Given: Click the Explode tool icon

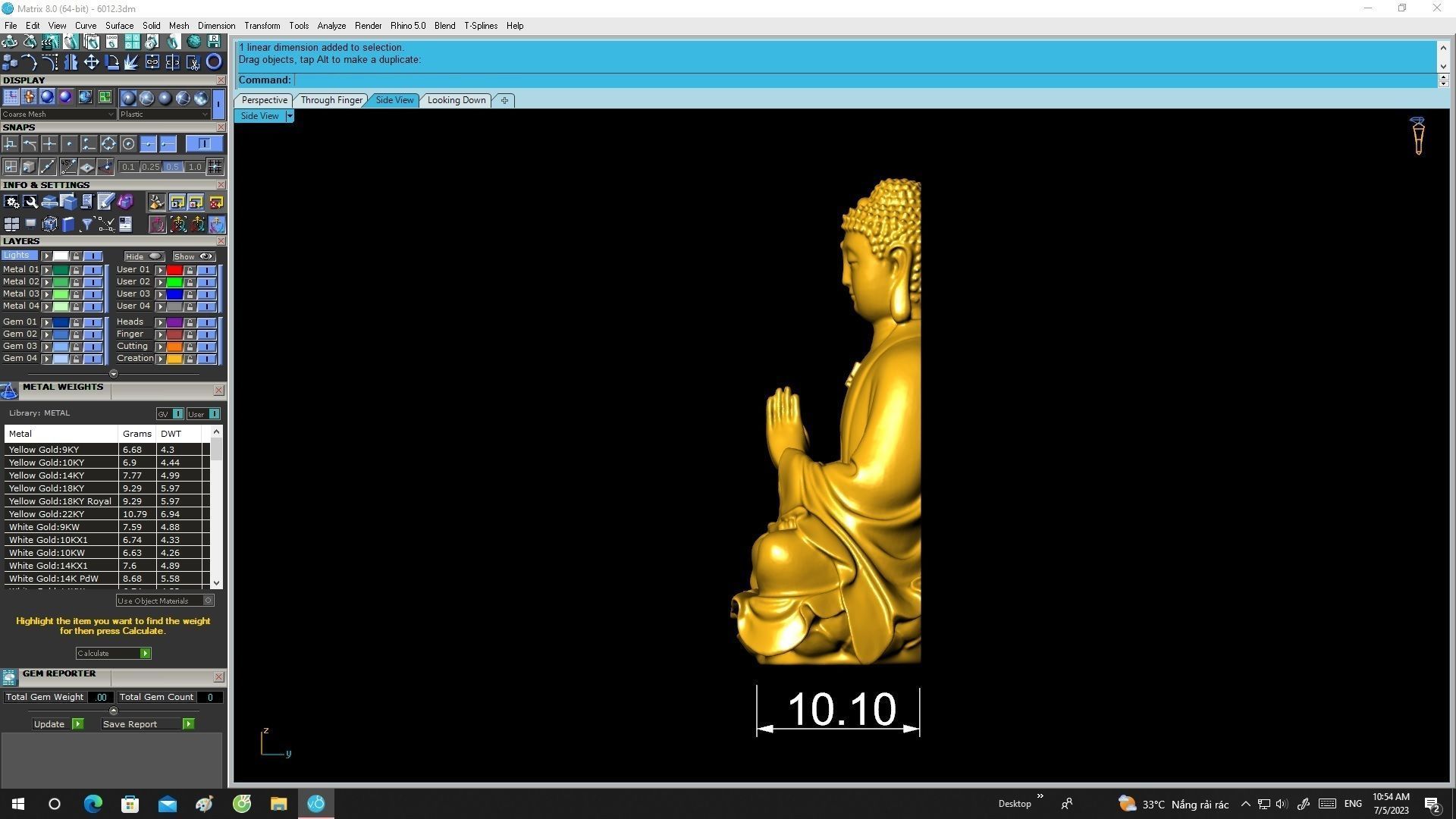Looking at the screenshot, I should (x=132, y=62).
